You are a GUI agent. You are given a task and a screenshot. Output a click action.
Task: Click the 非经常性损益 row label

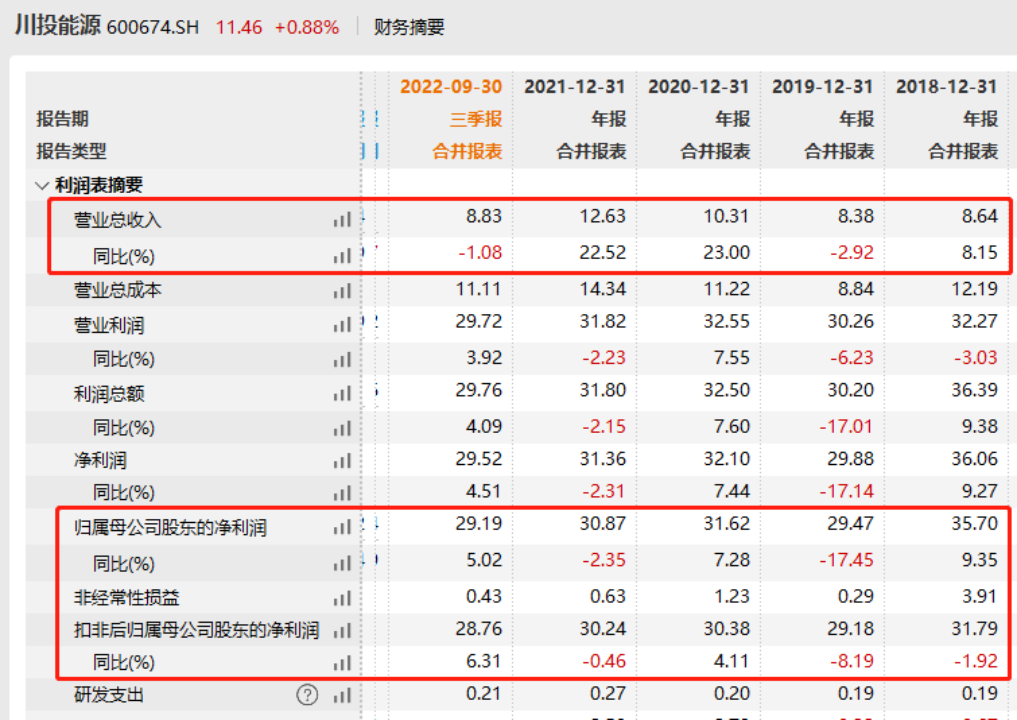point(126,597)
